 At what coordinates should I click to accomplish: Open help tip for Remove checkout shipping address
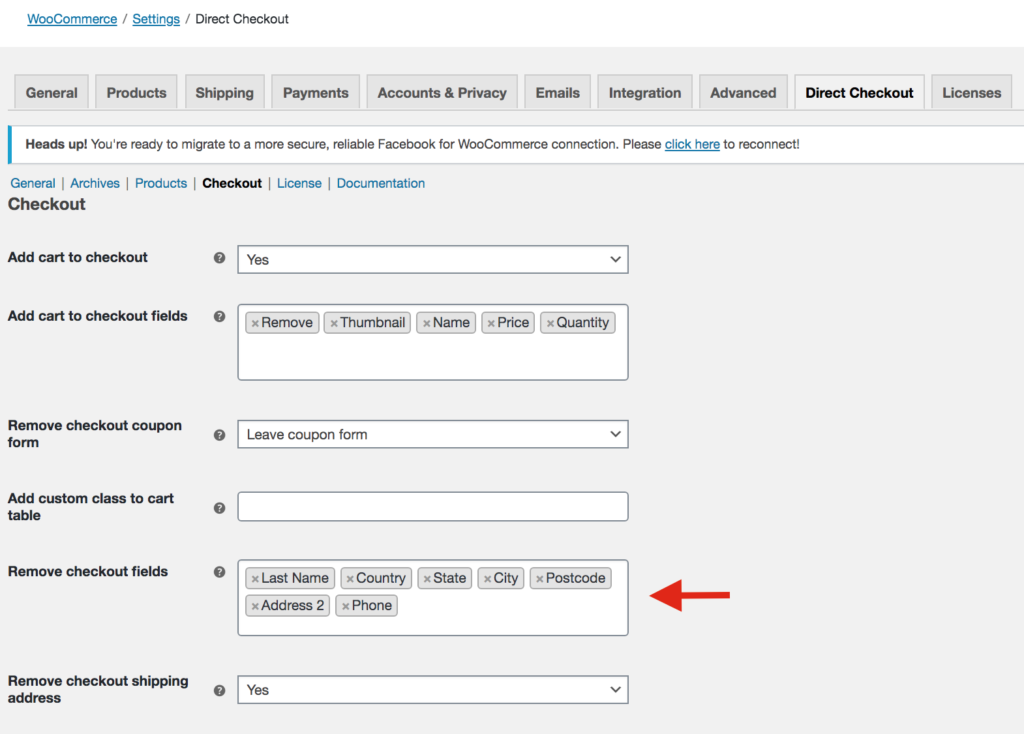pyautogui.click(x=219, y=691)
